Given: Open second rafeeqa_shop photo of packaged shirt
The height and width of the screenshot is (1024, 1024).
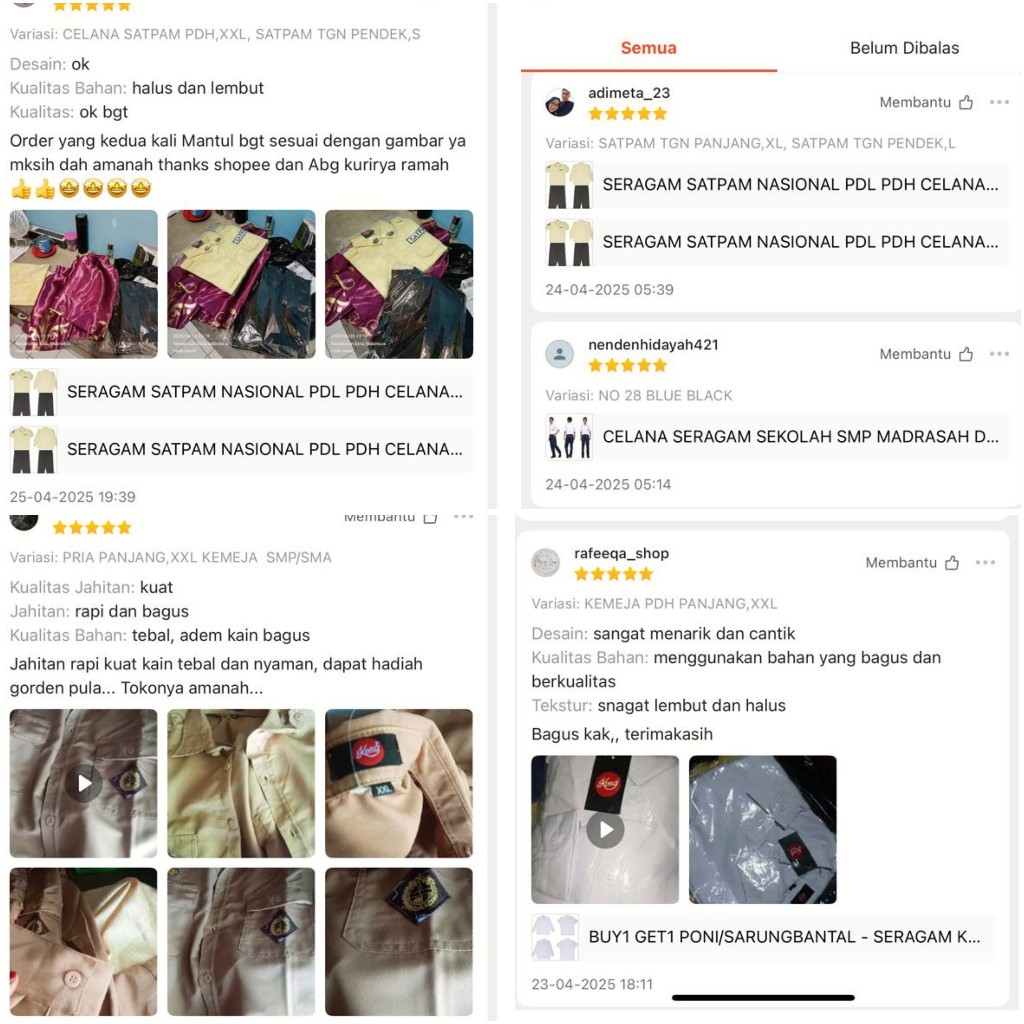Looking at the screenshot, I should coord(763,829).
